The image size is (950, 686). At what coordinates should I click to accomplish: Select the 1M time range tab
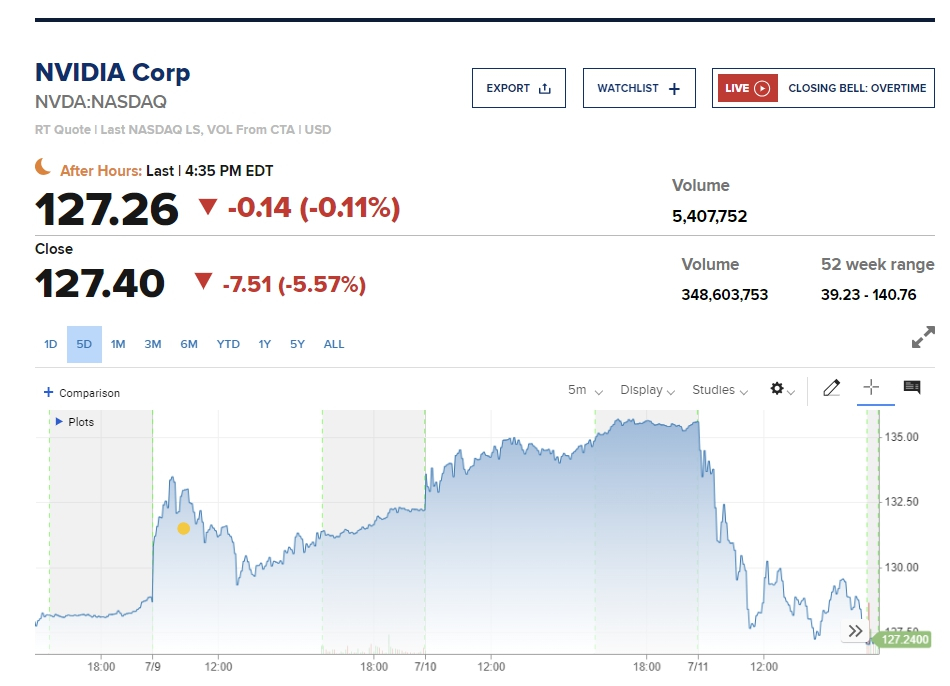[x=118, y=344]
